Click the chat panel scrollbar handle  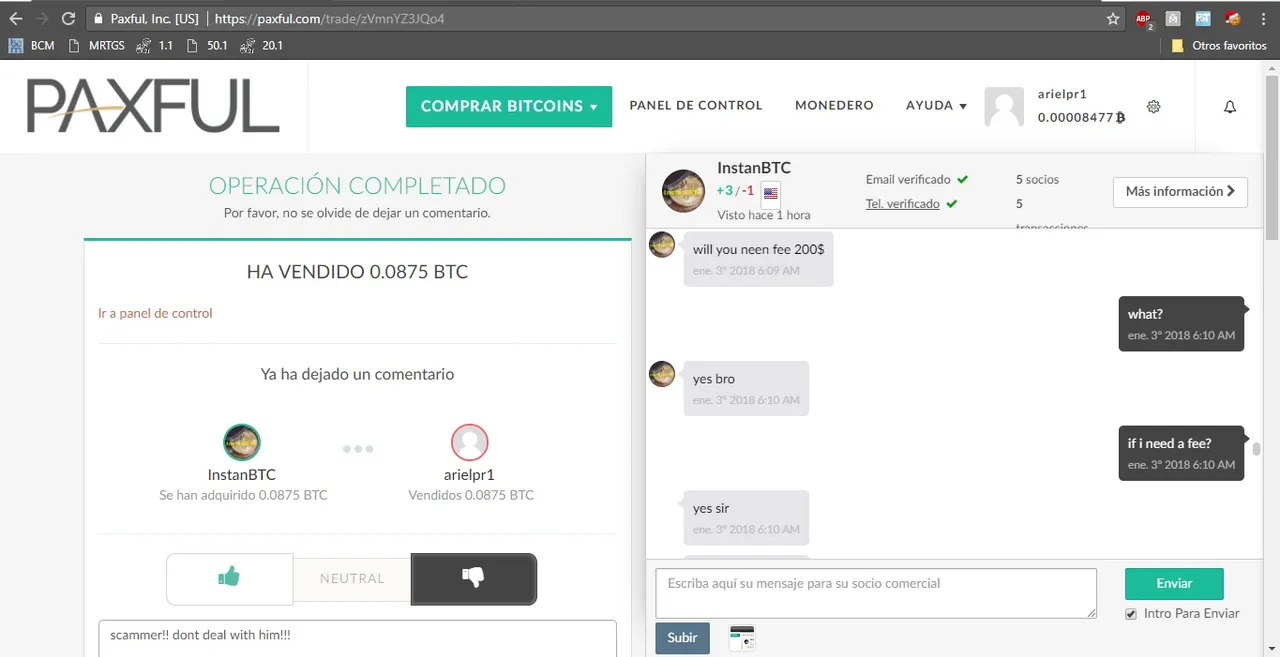tap(1256, 449)
